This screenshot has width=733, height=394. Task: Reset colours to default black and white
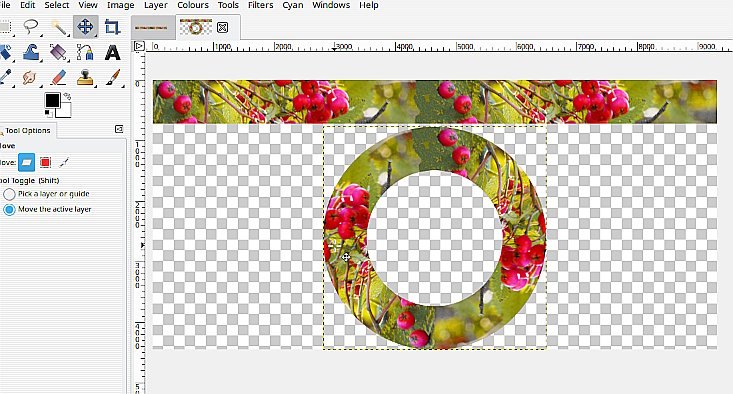[48, 114]
